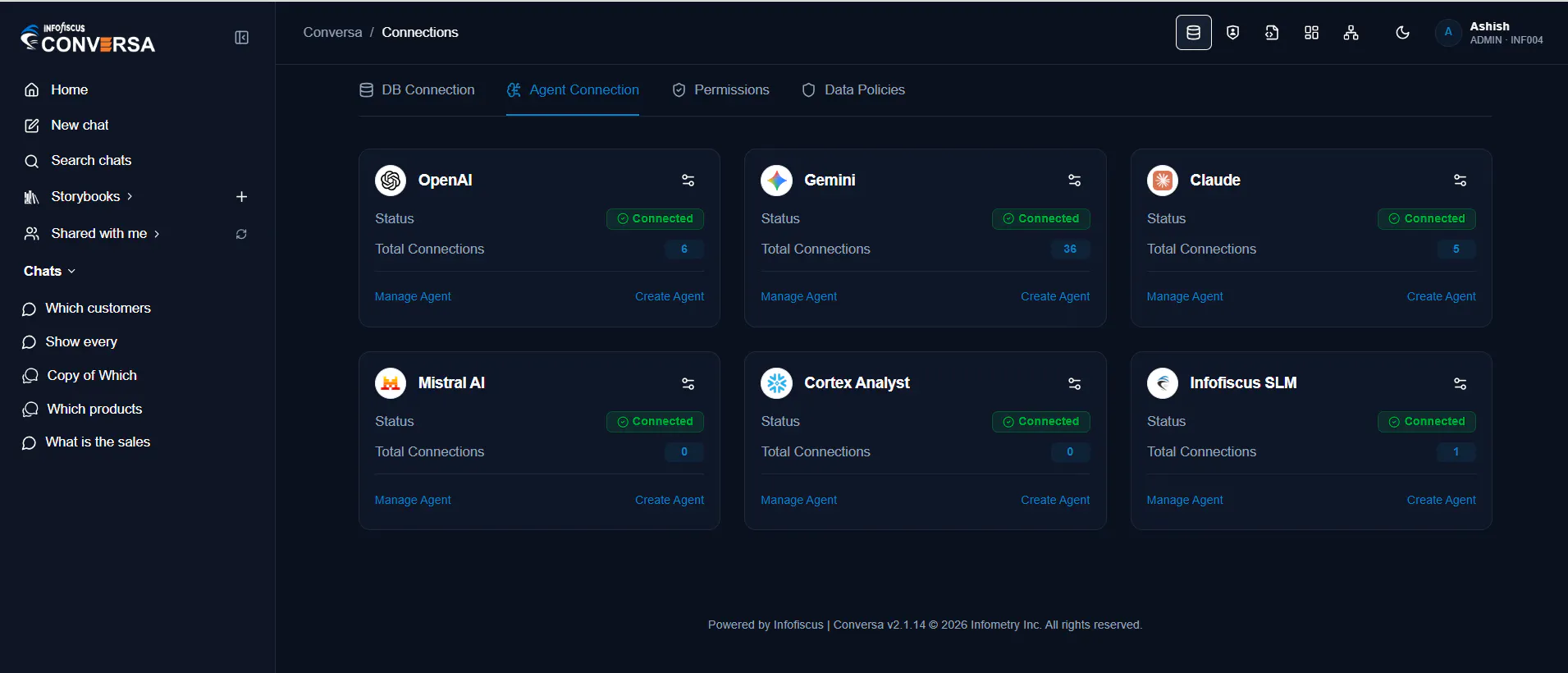Open Mistral AI settings sliders icon
The width and height of the screenshot is (1568, 673).
click(x=688, y=383)
